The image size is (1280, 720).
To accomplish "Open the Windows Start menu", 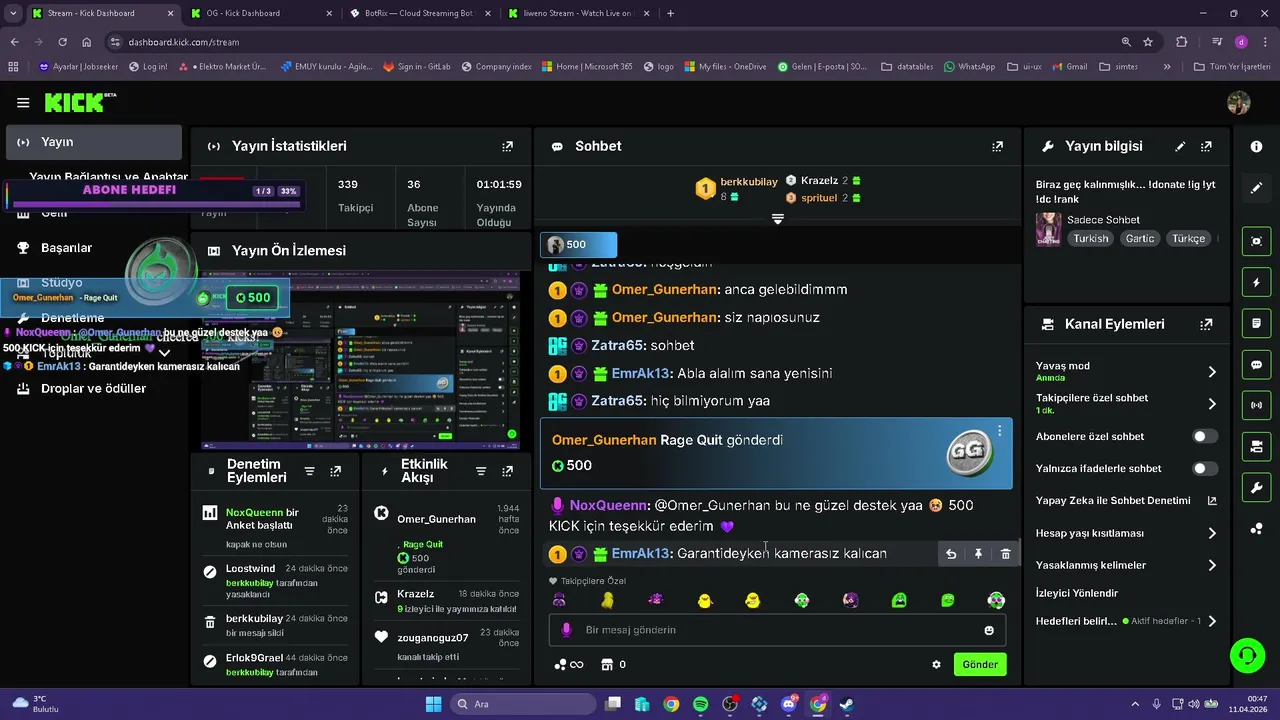I will click(433, 704).
